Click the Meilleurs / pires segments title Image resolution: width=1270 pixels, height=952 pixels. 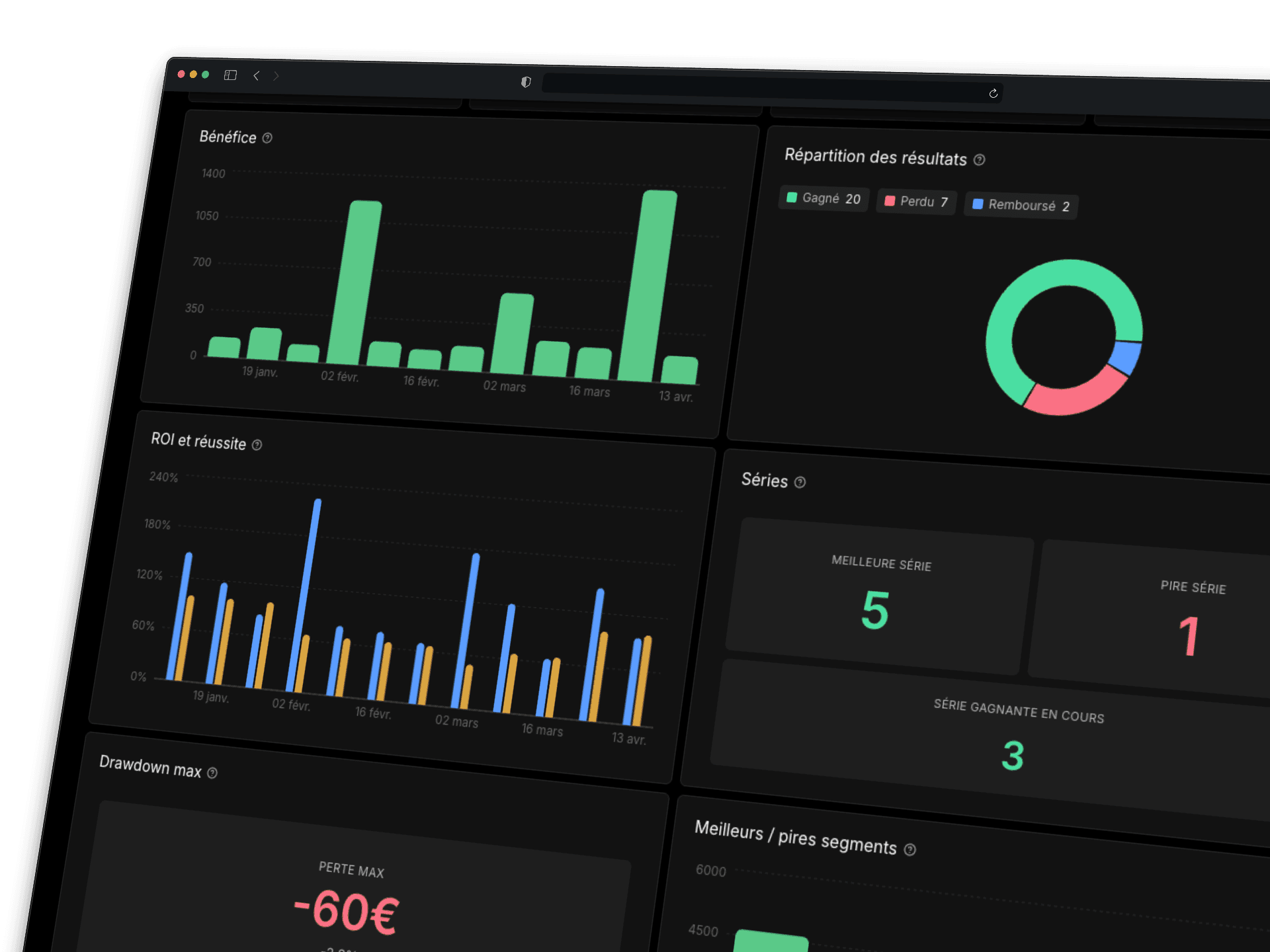point(796,837)
